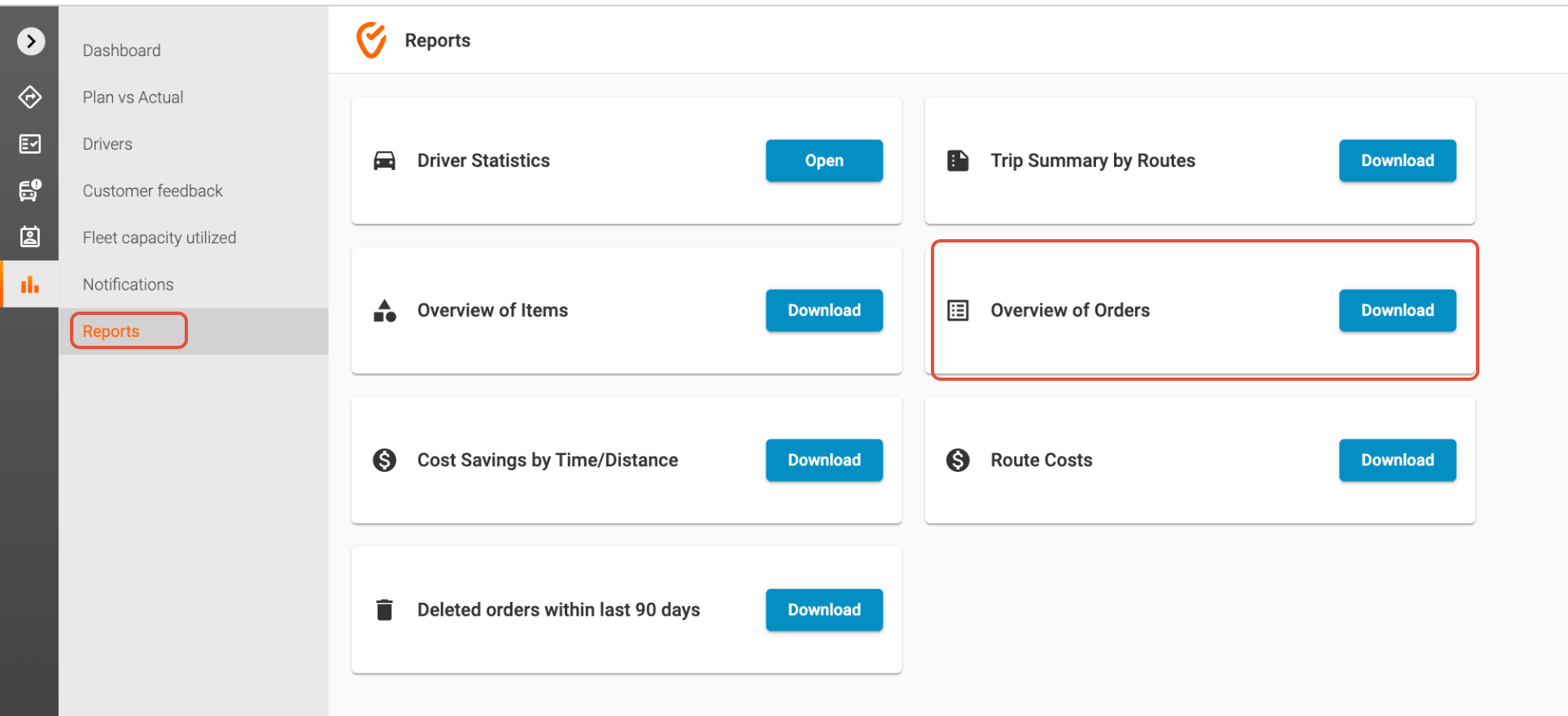Screen dimensions: 1568x716
Task: Open the Driver Statistics report
Action: [823, 161]
